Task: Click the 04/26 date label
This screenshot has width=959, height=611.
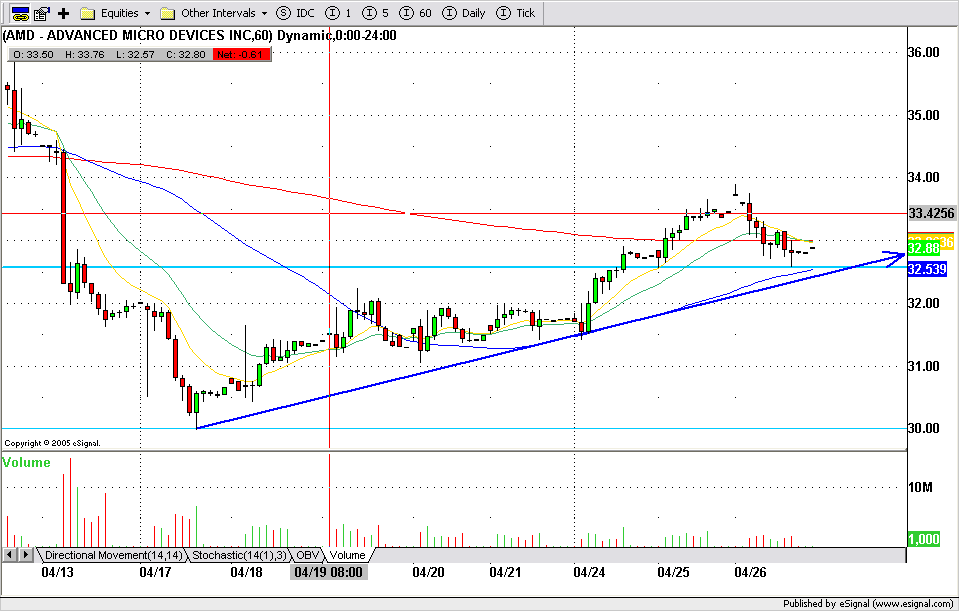Action: coord(750,572)
